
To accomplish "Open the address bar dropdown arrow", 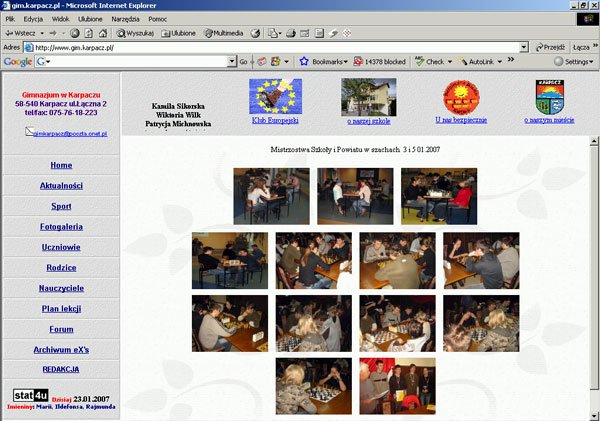I will (524, 47).
